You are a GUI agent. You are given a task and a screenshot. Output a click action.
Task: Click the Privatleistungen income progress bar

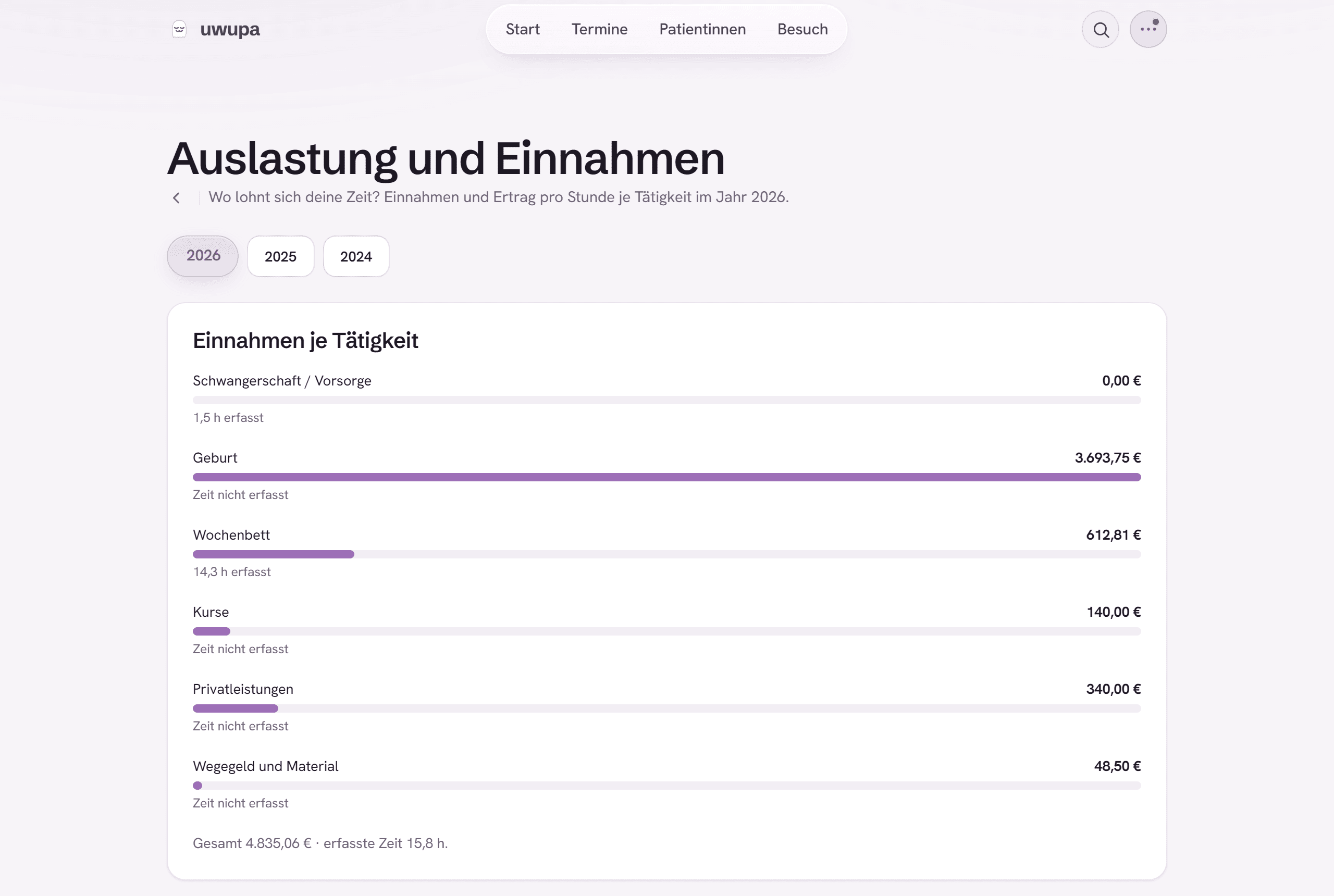point(666,708)
